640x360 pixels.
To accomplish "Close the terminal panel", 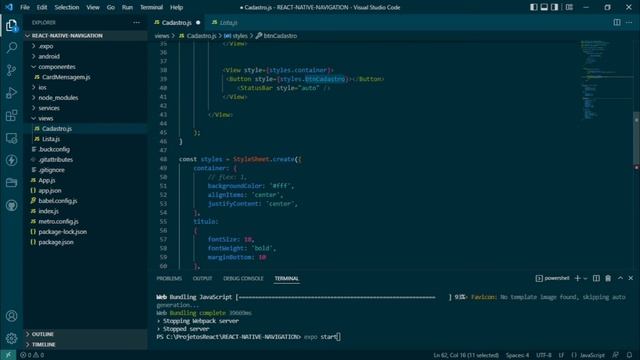I will coord(631,278).
